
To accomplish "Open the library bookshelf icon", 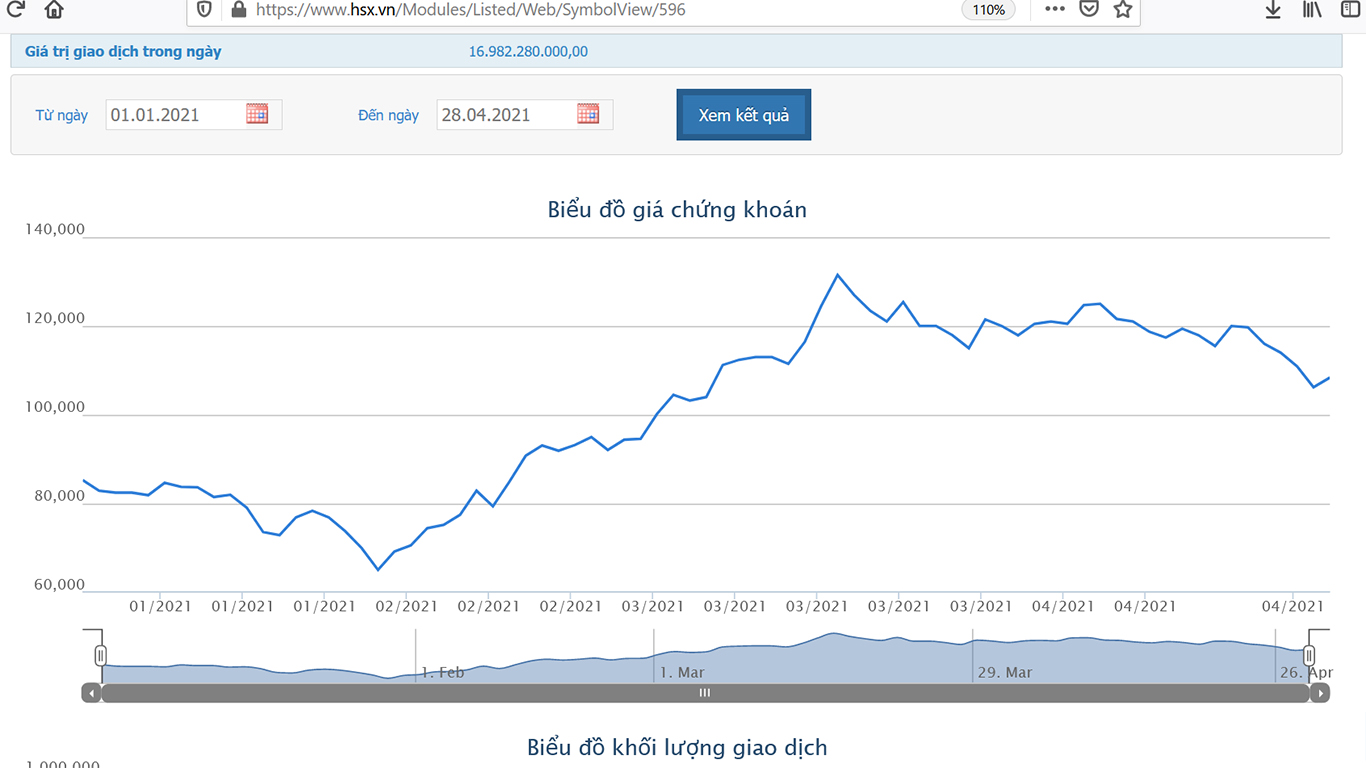I will pos(1312,9).
